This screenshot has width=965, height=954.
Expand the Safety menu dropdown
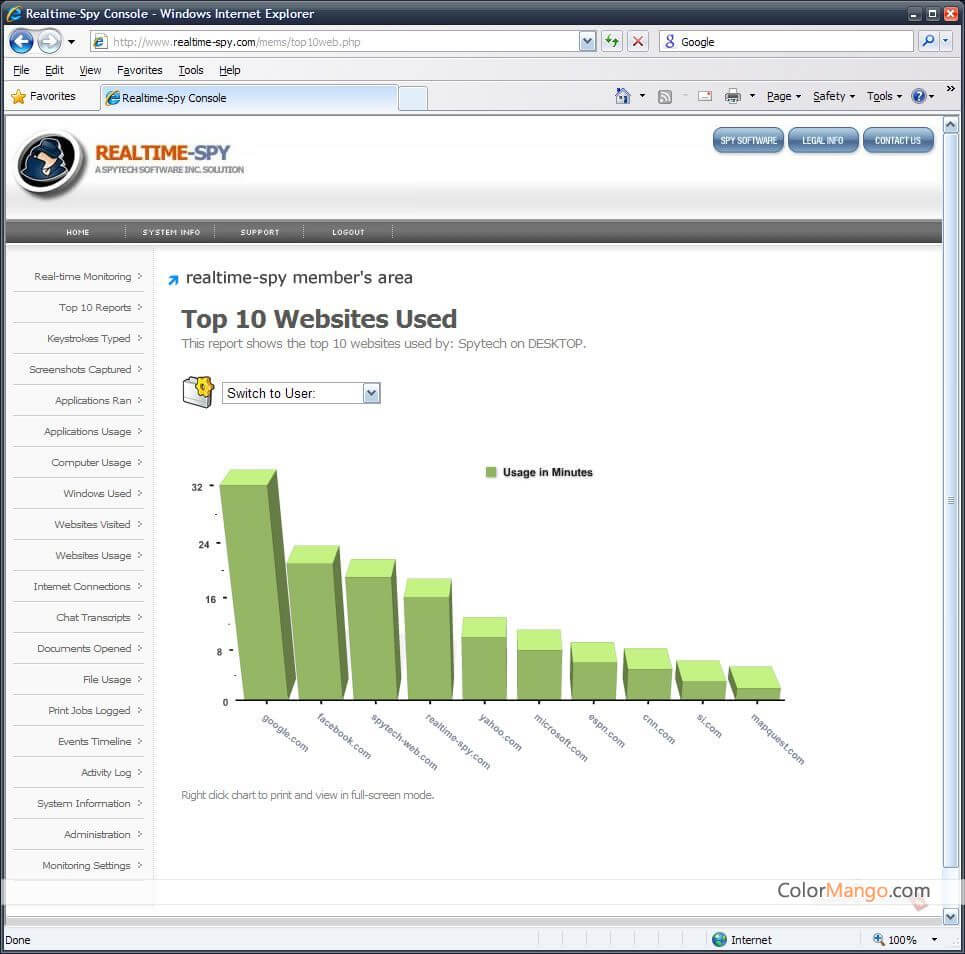(834, 96)
